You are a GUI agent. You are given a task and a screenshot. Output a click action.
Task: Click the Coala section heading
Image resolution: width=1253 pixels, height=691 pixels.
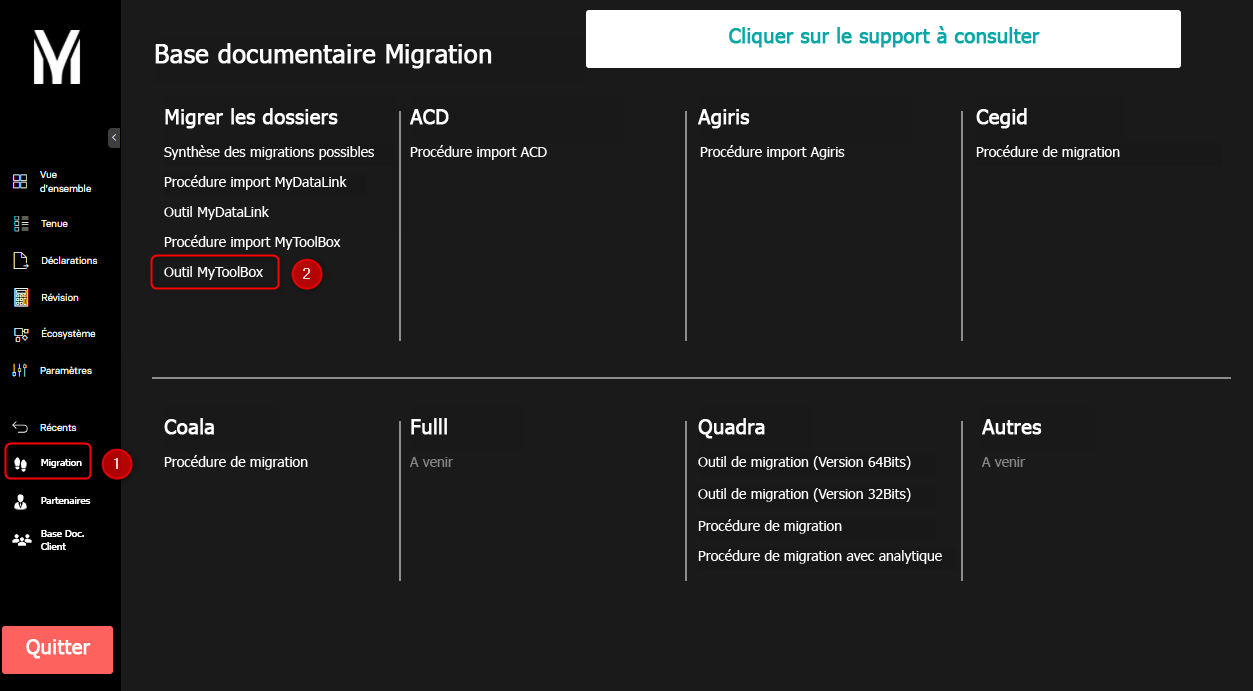pyautogui.click(x=189, y=427)
